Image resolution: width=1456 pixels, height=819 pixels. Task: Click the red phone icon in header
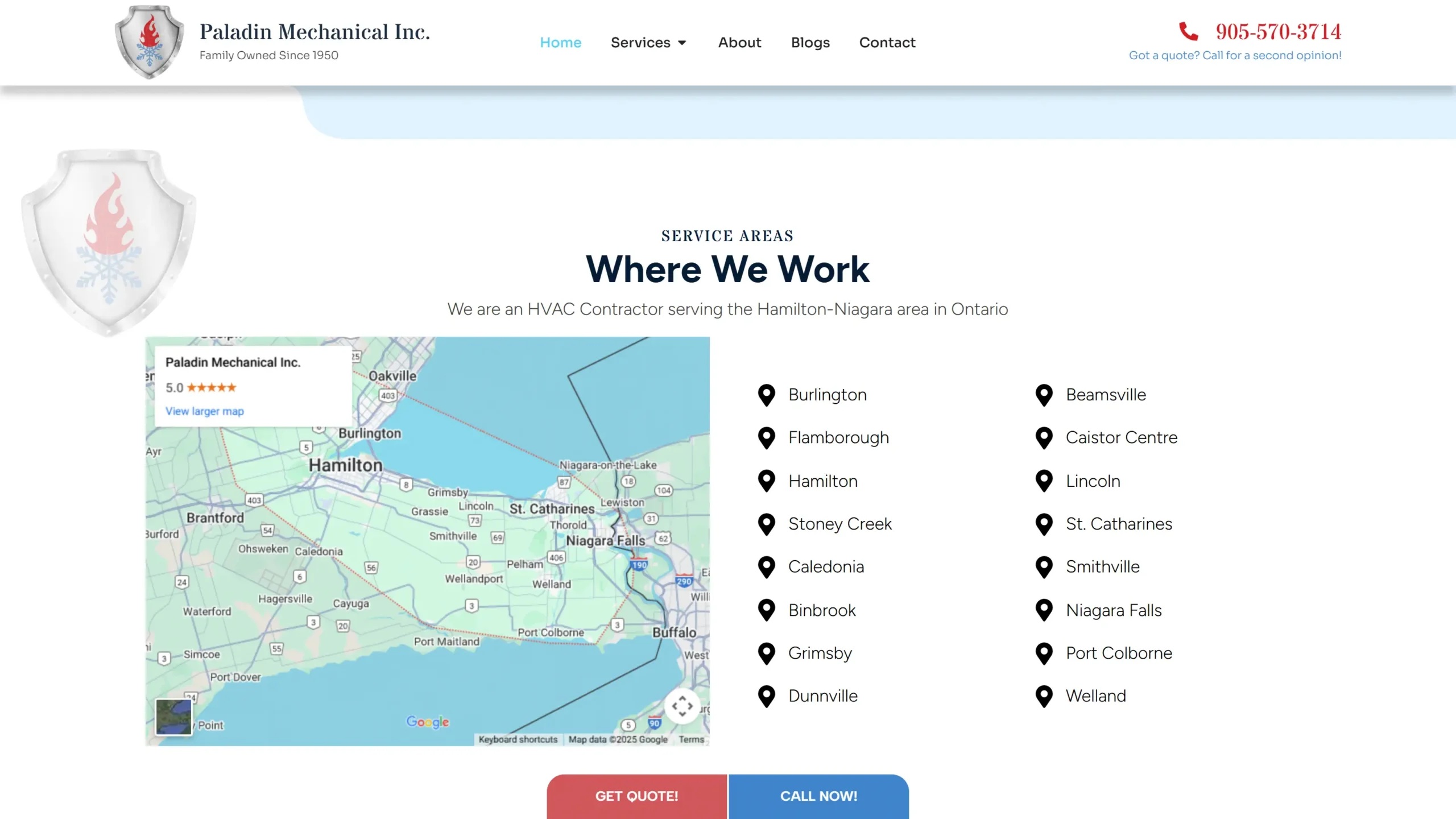coord(1188,31)
